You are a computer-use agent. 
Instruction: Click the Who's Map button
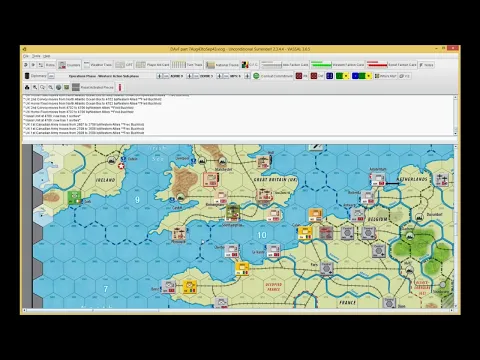click(385, 76)
